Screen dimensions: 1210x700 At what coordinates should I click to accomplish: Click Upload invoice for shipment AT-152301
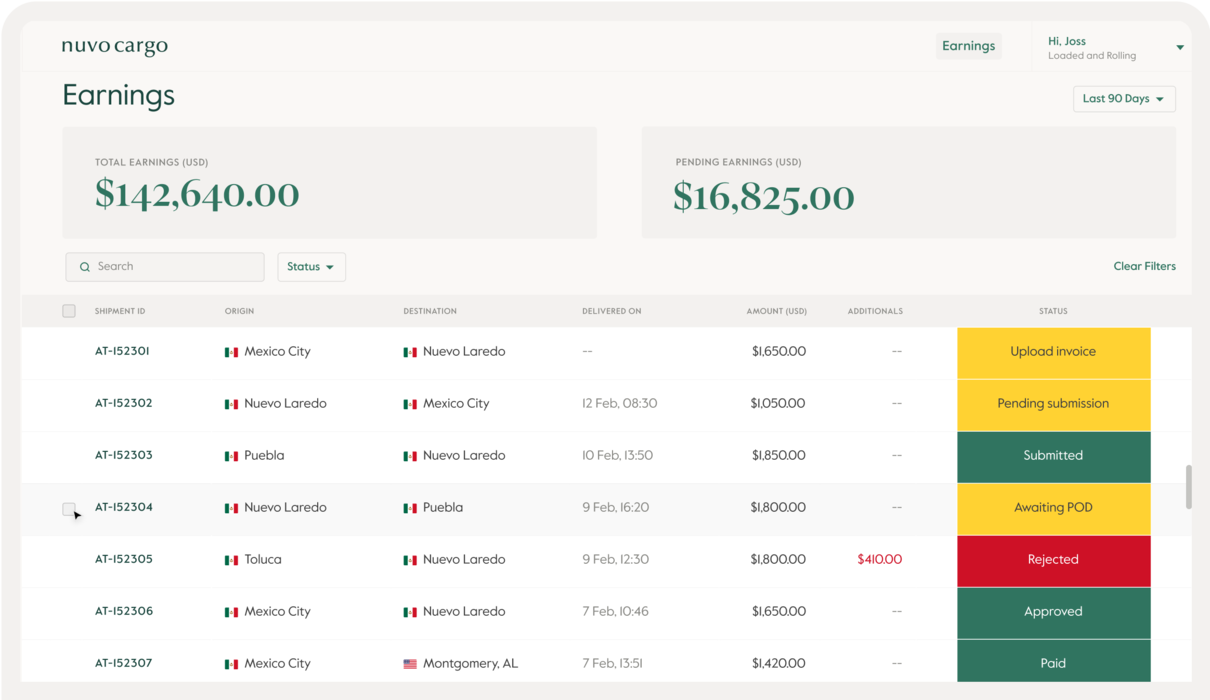pos(1053,351)
